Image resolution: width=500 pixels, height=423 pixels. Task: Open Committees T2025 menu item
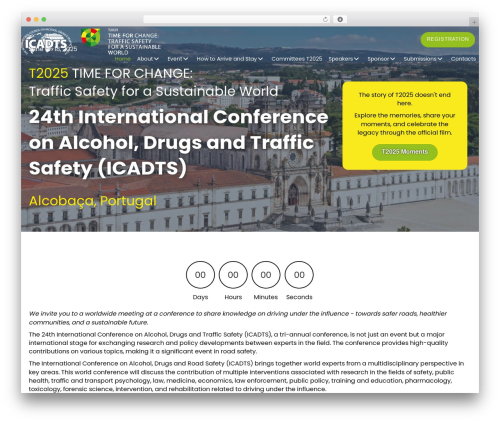(297, 59)
